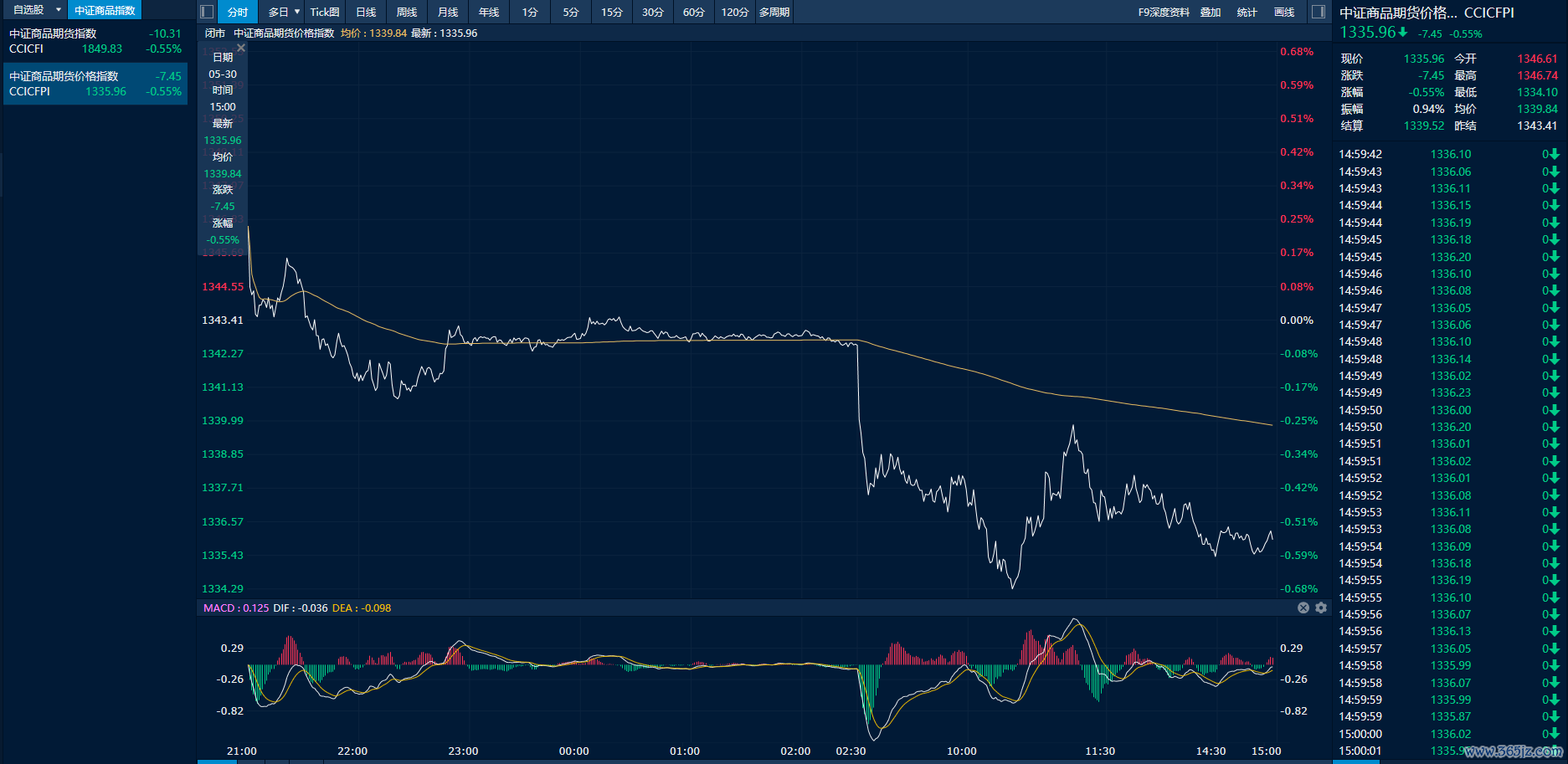1568x764 pixels.
Task: Open 叠加 overlay comparison tool
Action: click(x=1211, y=12)
